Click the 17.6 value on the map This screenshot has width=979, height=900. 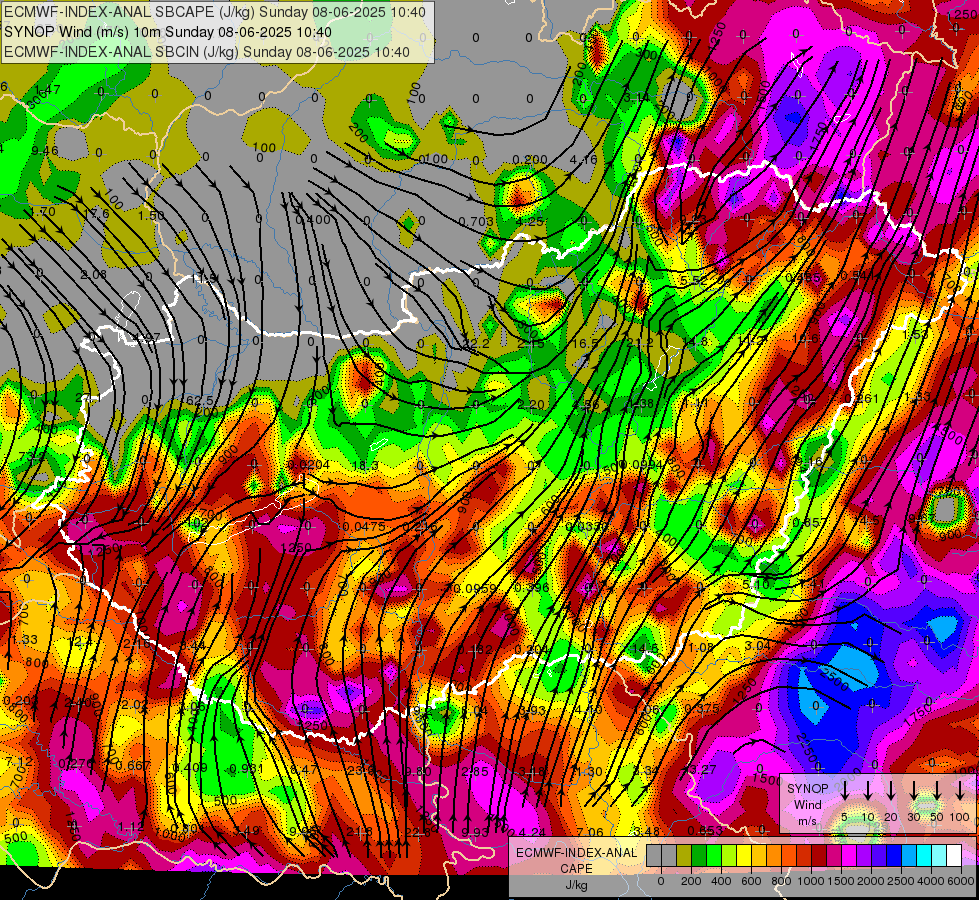(x=97, y=213)
